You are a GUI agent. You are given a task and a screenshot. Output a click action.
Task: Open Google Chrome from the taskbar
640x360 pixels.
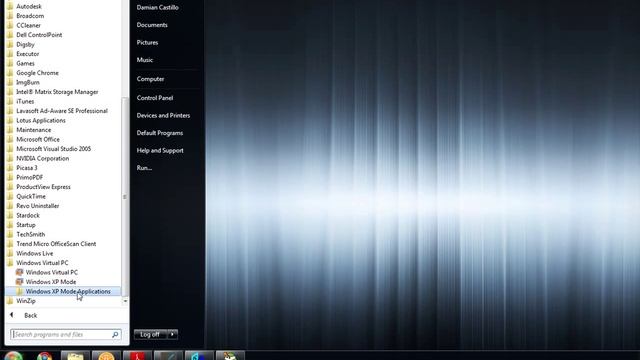[x=44, y=356]
